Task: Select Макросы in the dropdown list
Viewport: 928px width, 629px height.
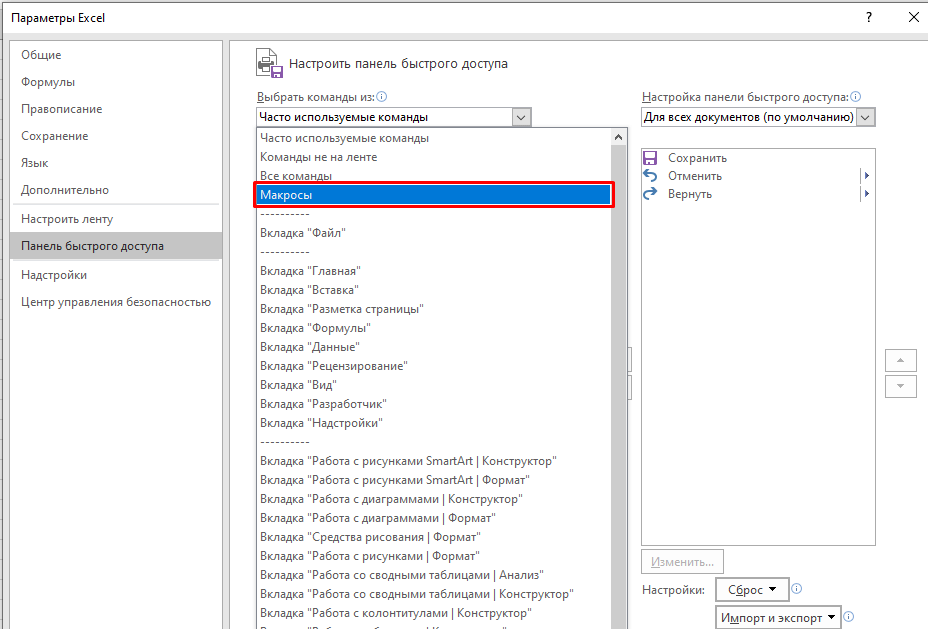Action: click(x=434, y=195)
